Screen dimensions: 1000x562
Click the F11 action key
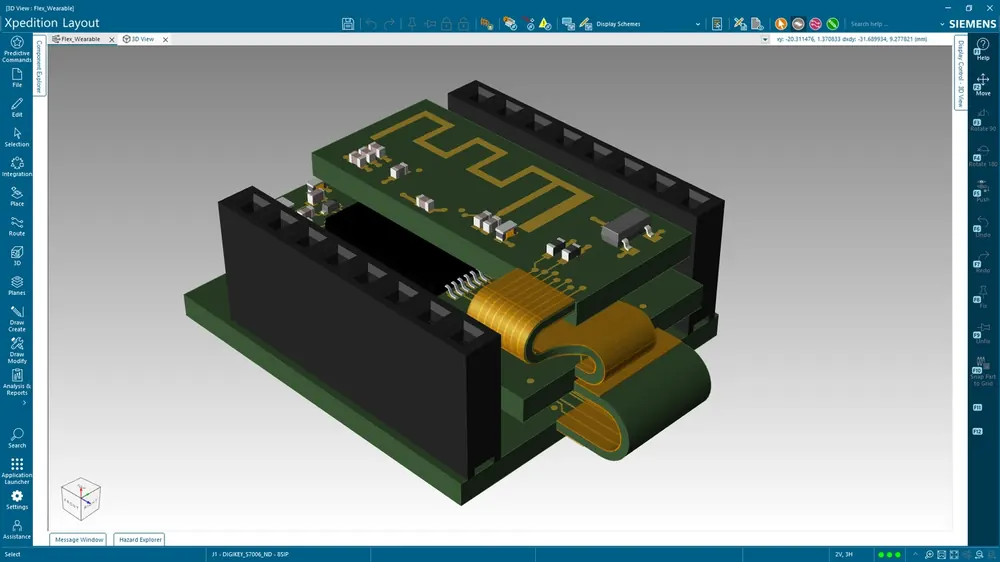(x=978, y=408)
